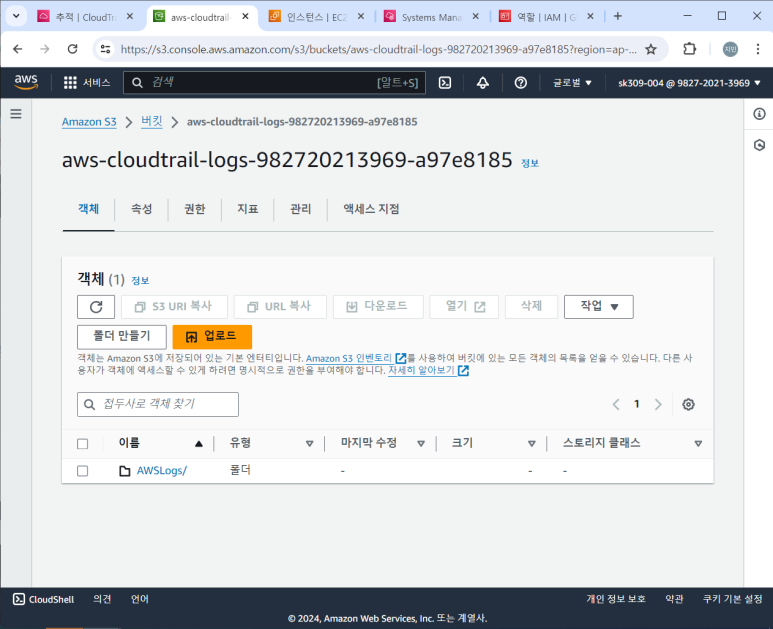The height and width of the screenshot is (629, 773).
Task: Open tab search dropdown arrow
Action: pos(16,16)
